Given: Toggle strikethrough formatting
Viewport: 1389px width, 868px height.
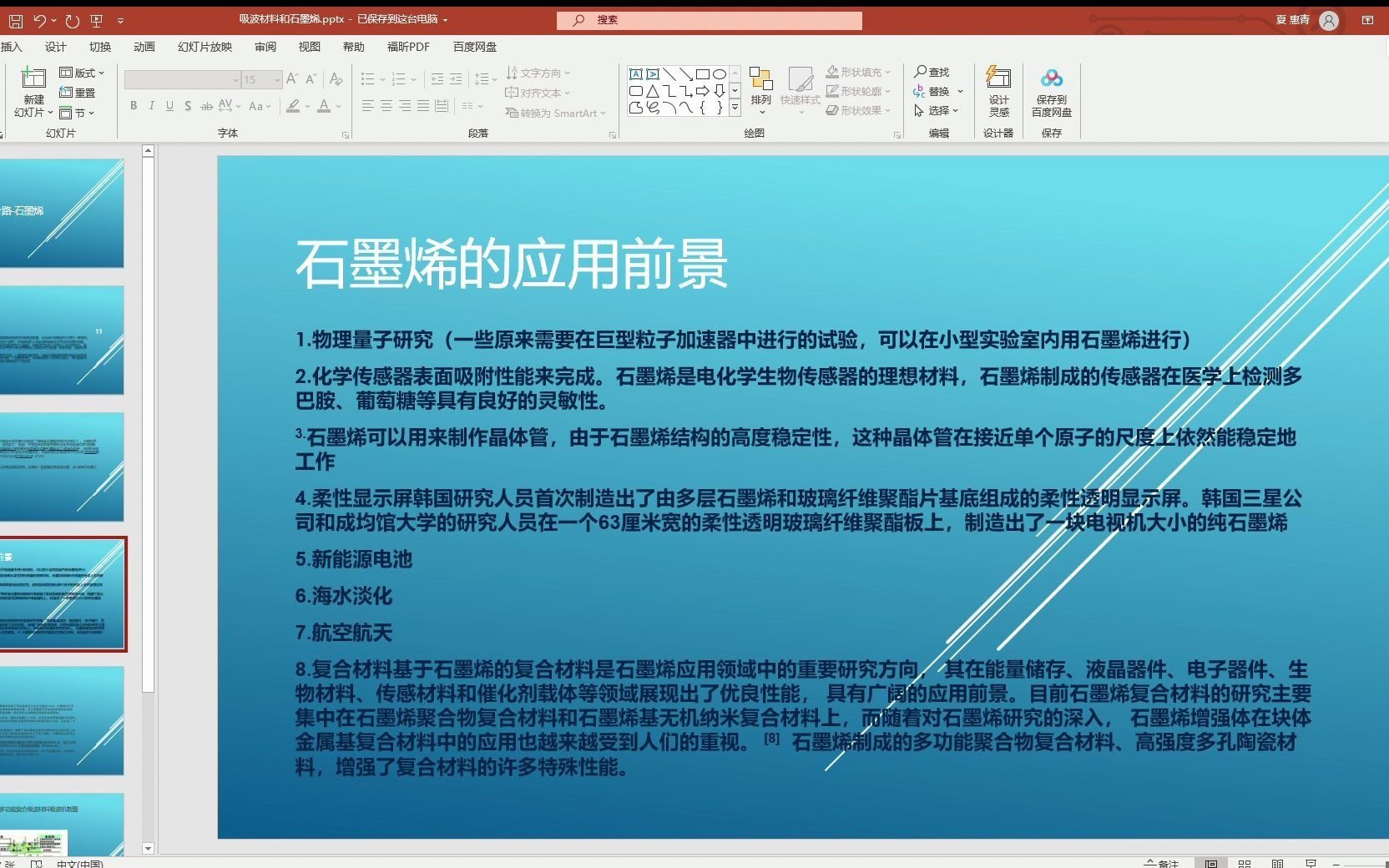Looking at the screenshot, I should [206, 106].
